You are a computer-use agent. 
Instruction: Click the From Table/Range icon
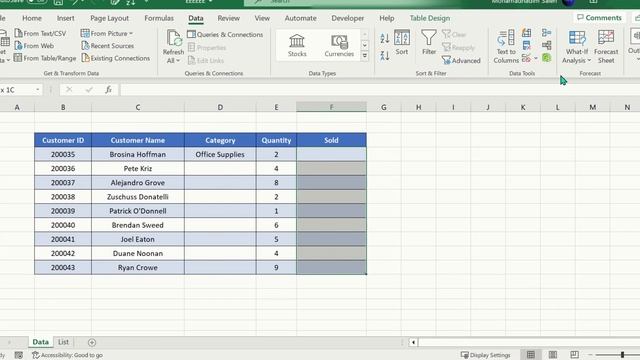pos(18,58)
